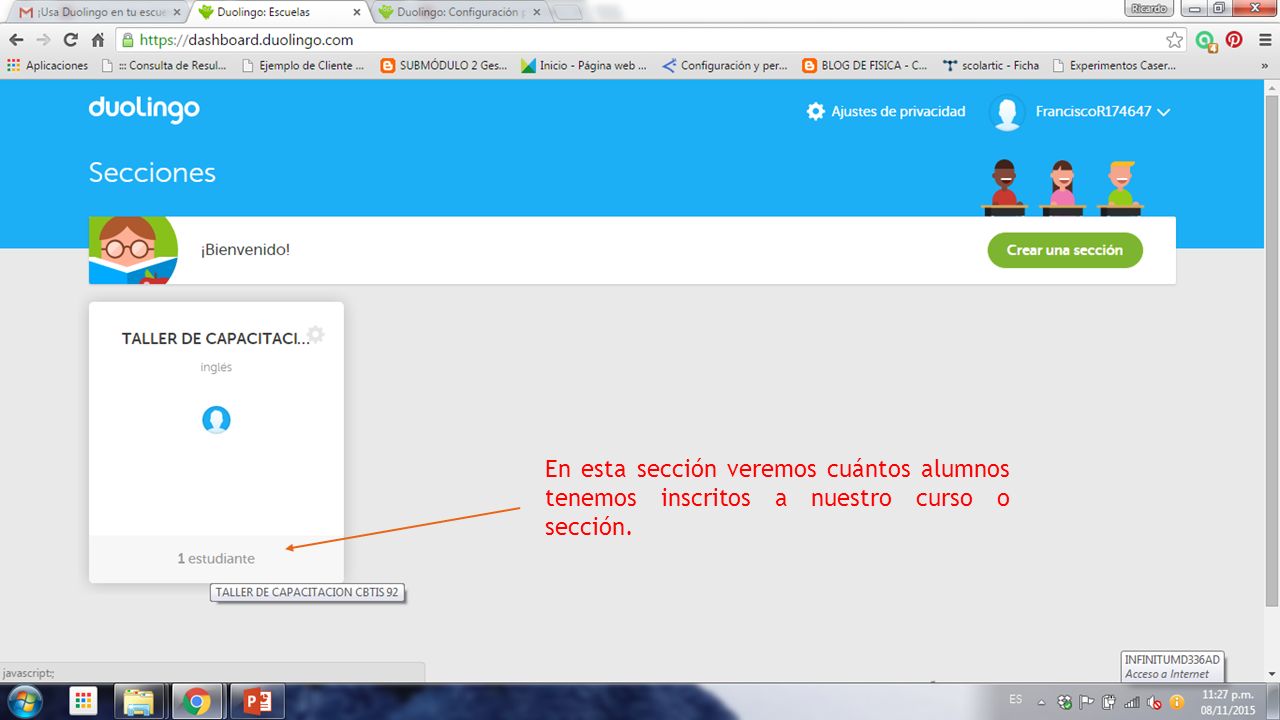Switch to Gmail Usa Duolingo tab
This screenshot has width=1280, height=720.
[x=100, y=12]
